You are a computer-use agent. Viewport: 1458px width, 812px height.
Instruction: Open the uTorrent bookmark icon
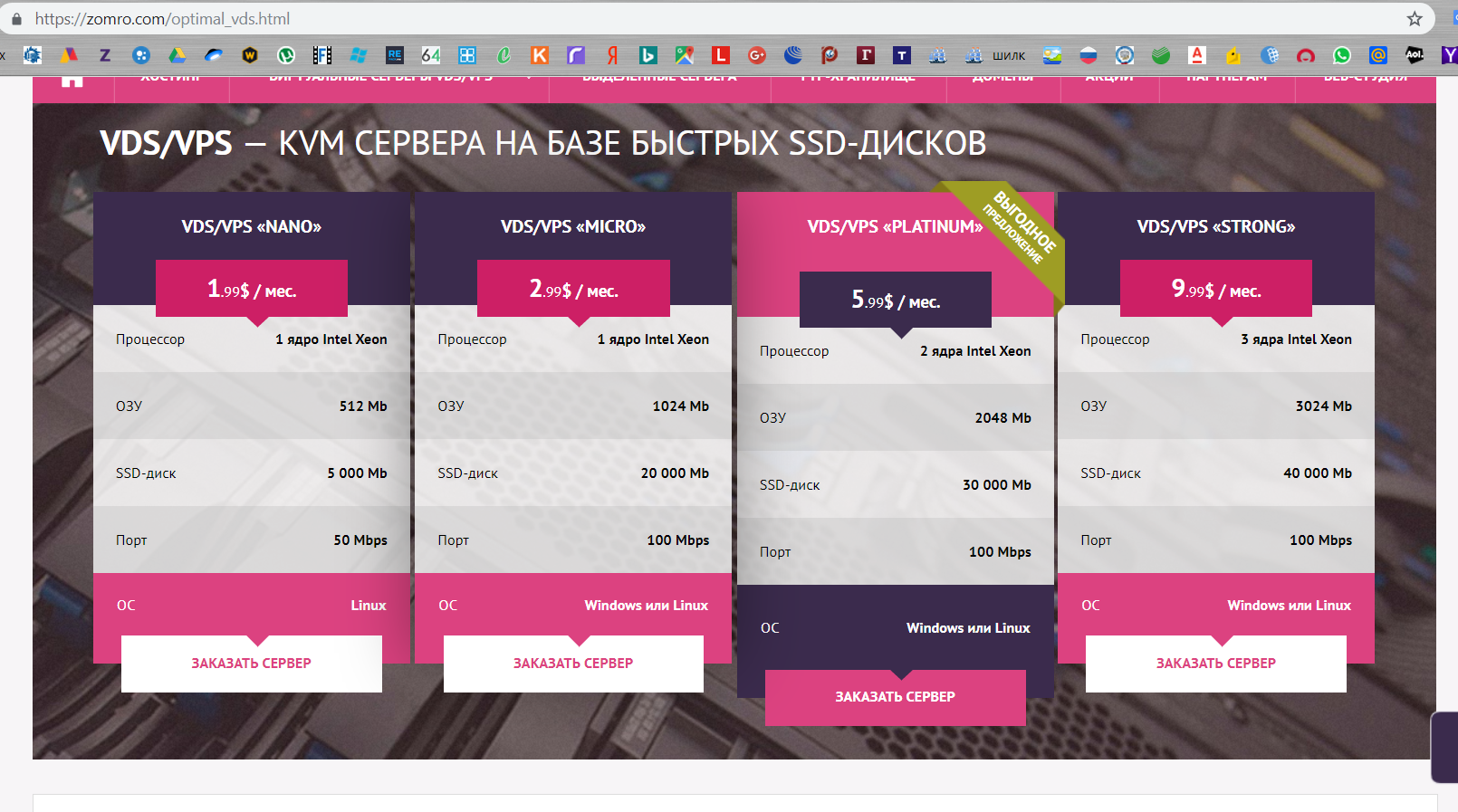(x=286, y=55)
